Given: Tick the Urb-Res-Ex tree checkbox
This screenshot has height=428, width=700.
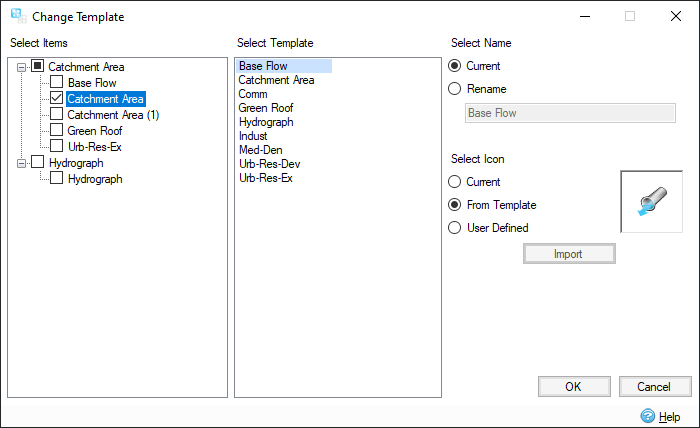Looking at the screenshot, I should pos(56,147).
